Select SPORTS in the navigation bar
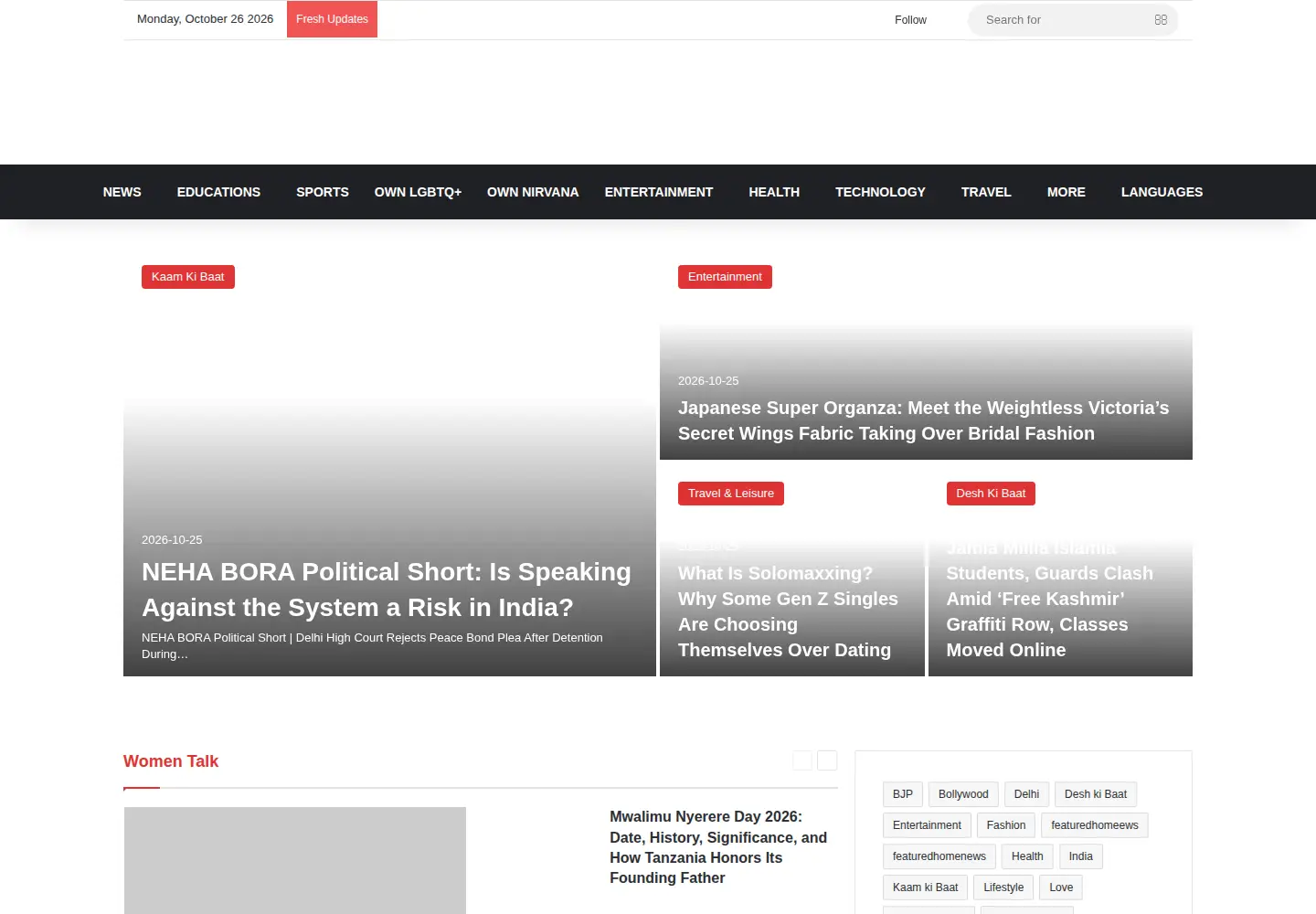 323,192
